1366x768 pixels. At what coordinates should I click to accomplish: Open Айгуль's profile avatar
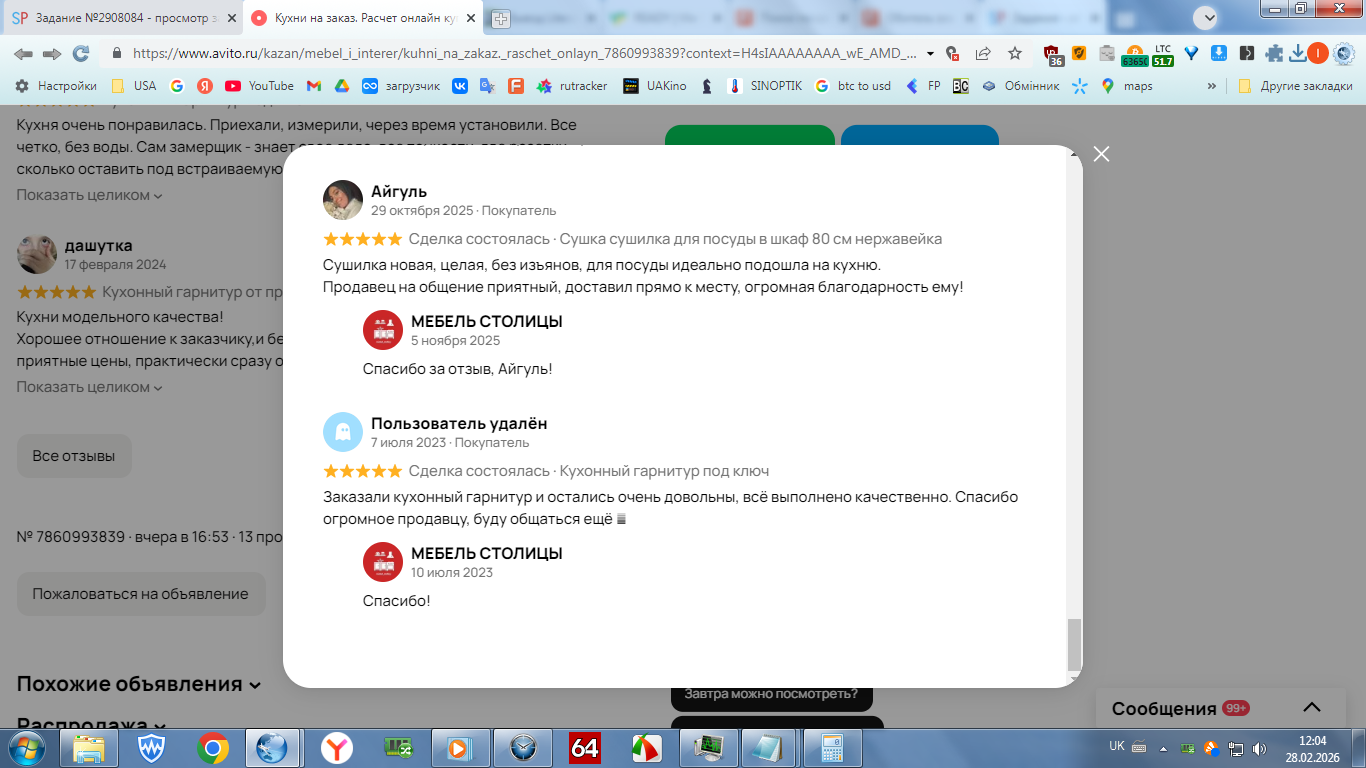click(x=342, y=200)
